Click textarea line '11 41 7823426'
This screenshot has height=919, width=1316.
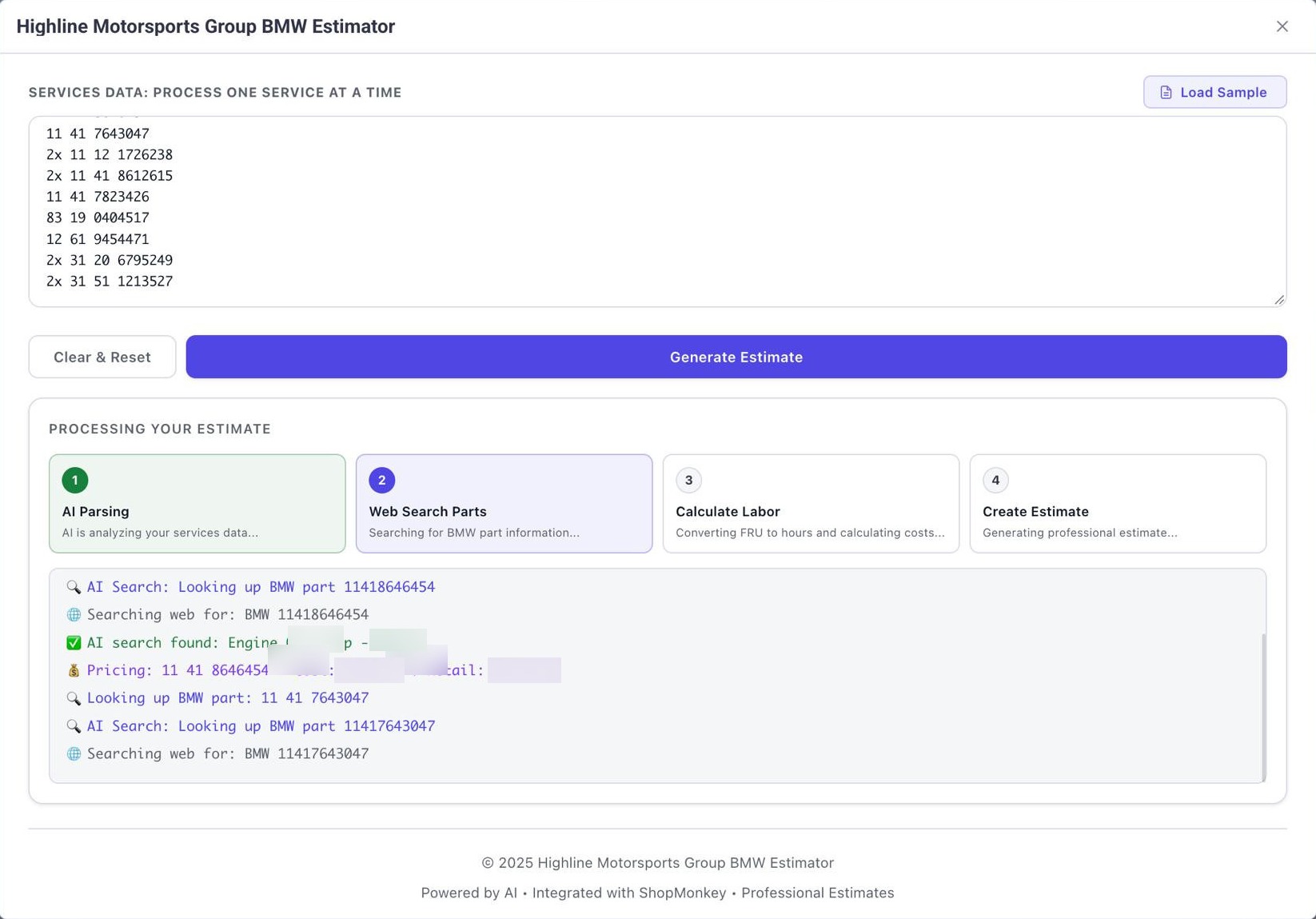(x=98, y=197)
